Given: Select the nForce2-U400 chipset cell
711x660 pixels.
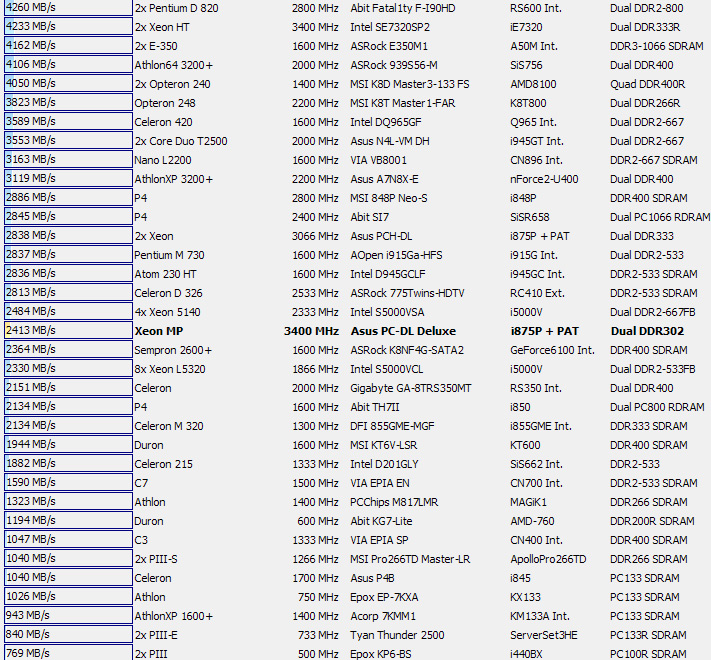Looking at the screenshot, I should click(543, 179).
